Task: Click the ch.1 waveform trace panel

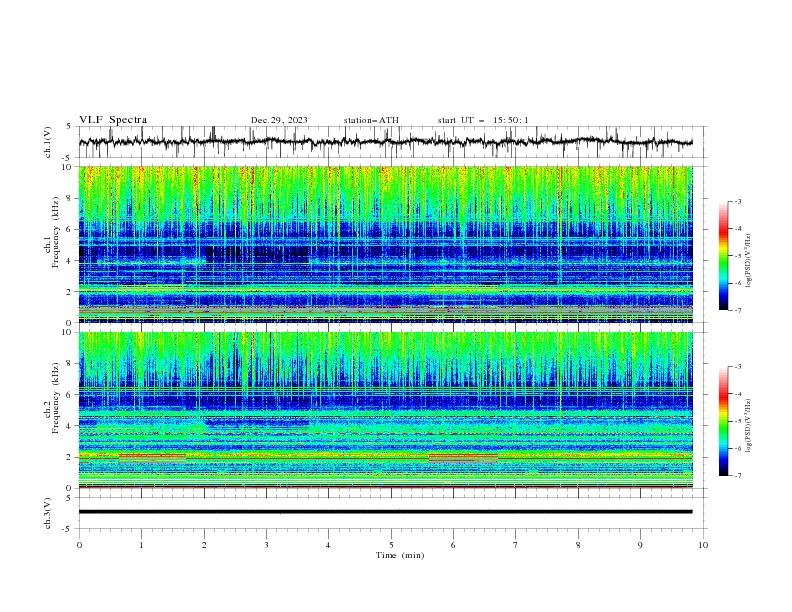Action: click(x=392, y=142)
